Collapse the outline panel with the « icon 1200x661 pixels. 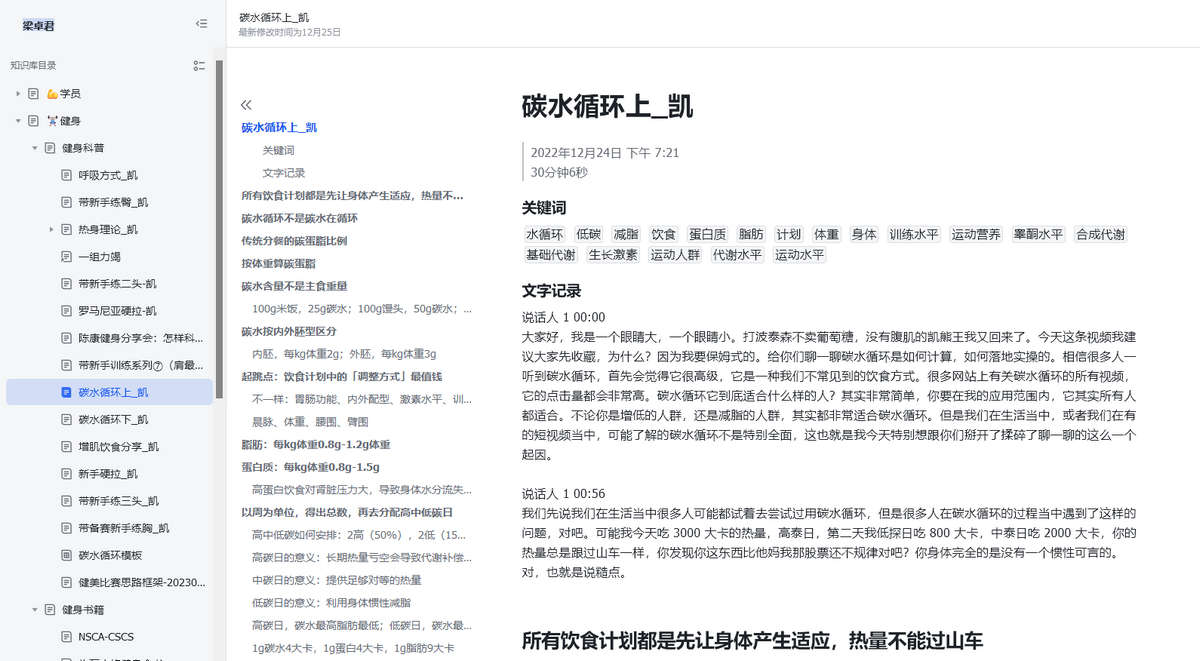tap(246, 103)
